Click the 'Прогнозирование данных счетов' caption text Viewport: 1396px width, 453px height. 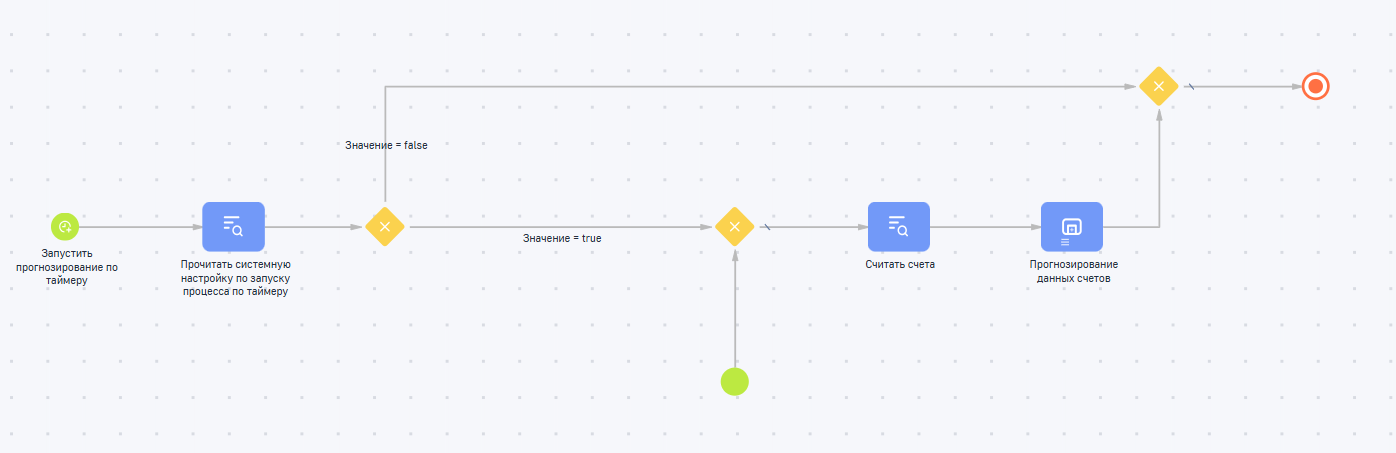[1073, 271]
